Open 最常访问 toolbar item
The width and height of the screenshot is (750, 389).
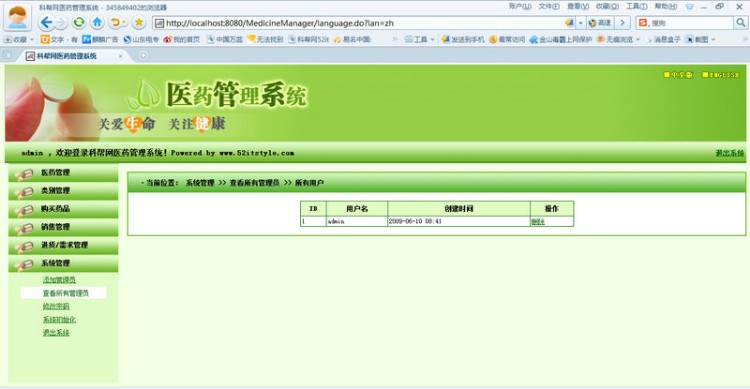(507, 39)
